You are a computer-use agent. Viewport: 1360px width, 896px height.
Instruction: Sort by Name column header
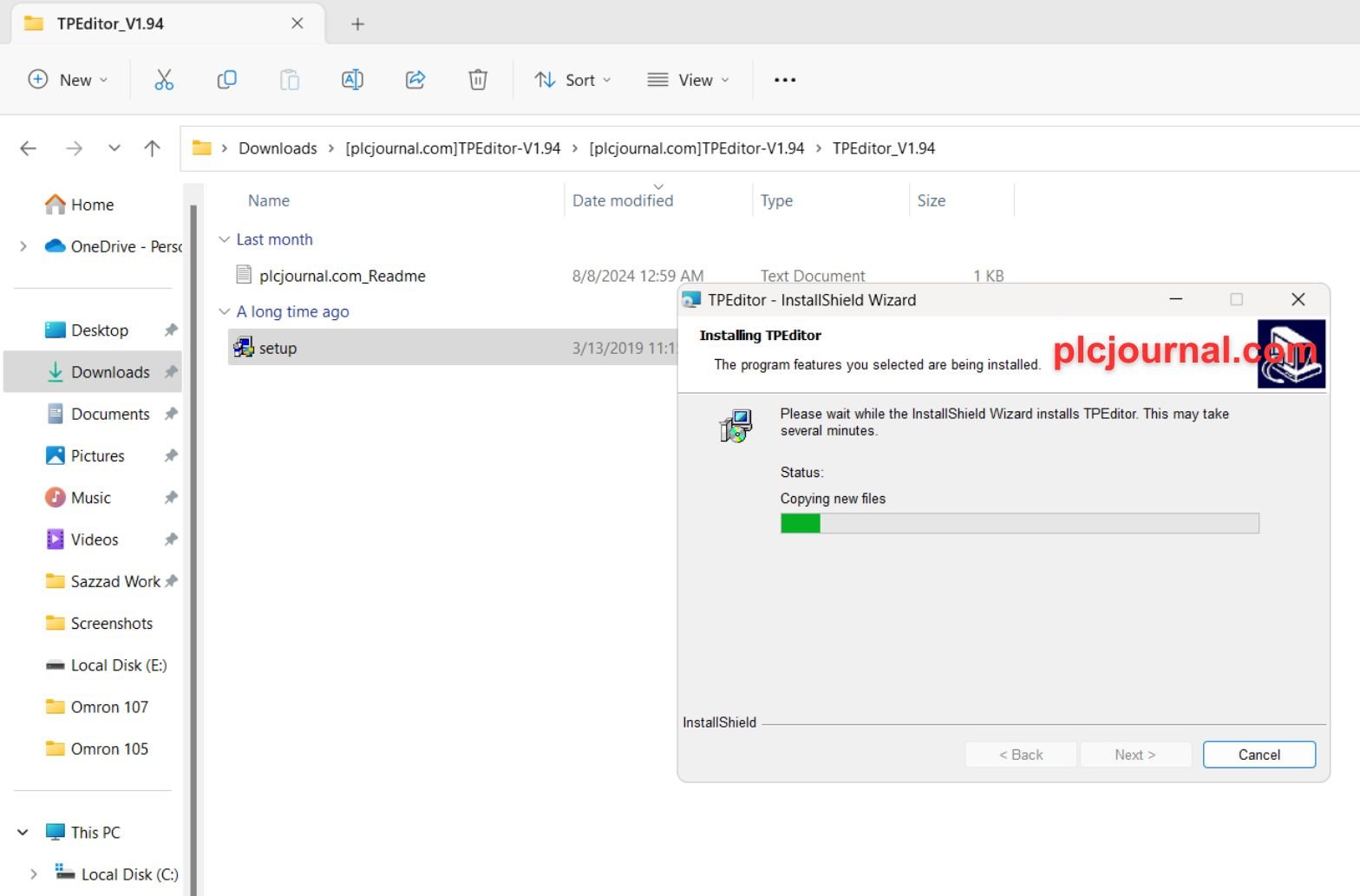pyautogui.click(x=269, y=200)
